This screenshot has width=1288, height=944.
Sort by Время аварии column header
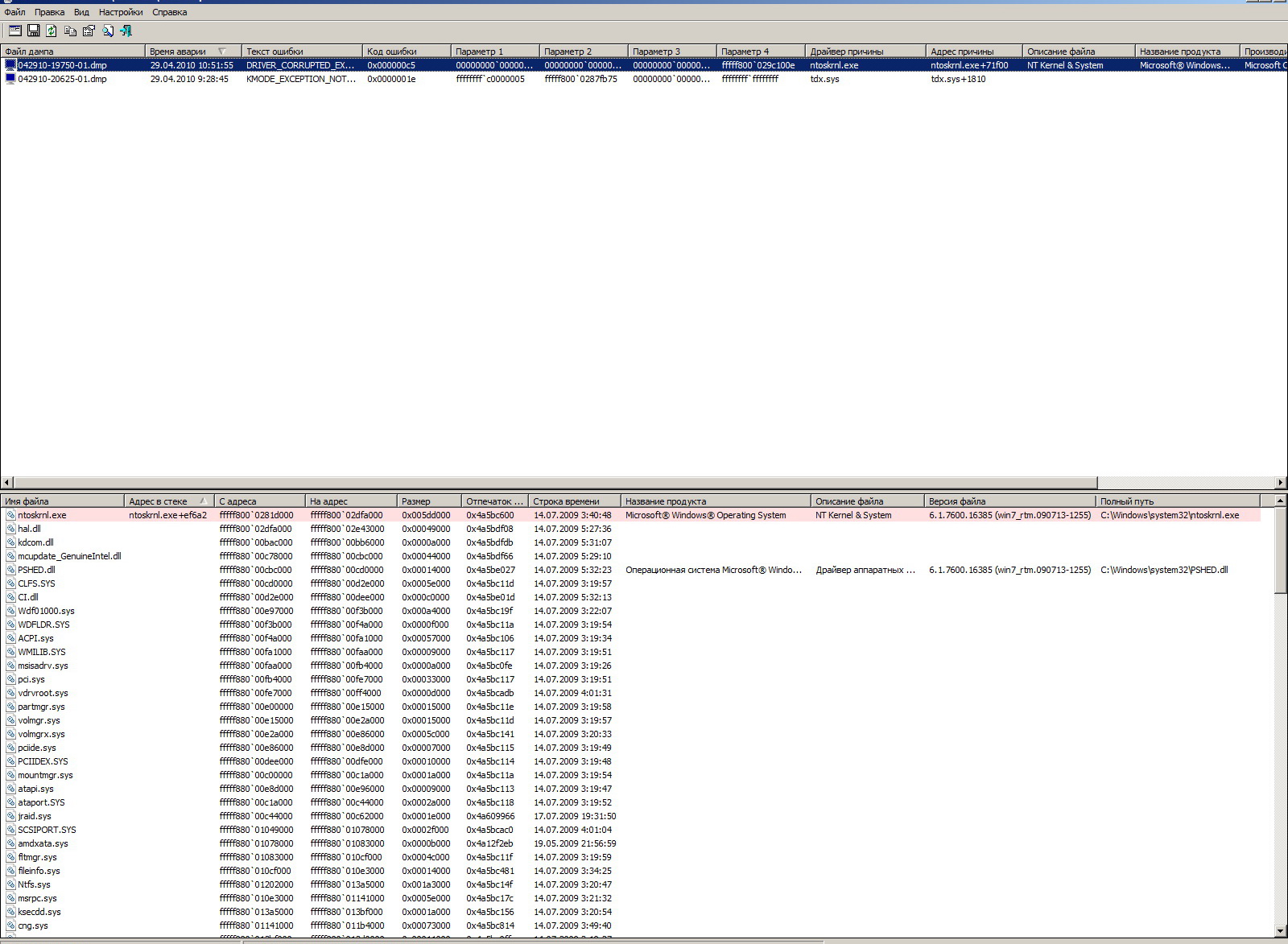(179, 52)
